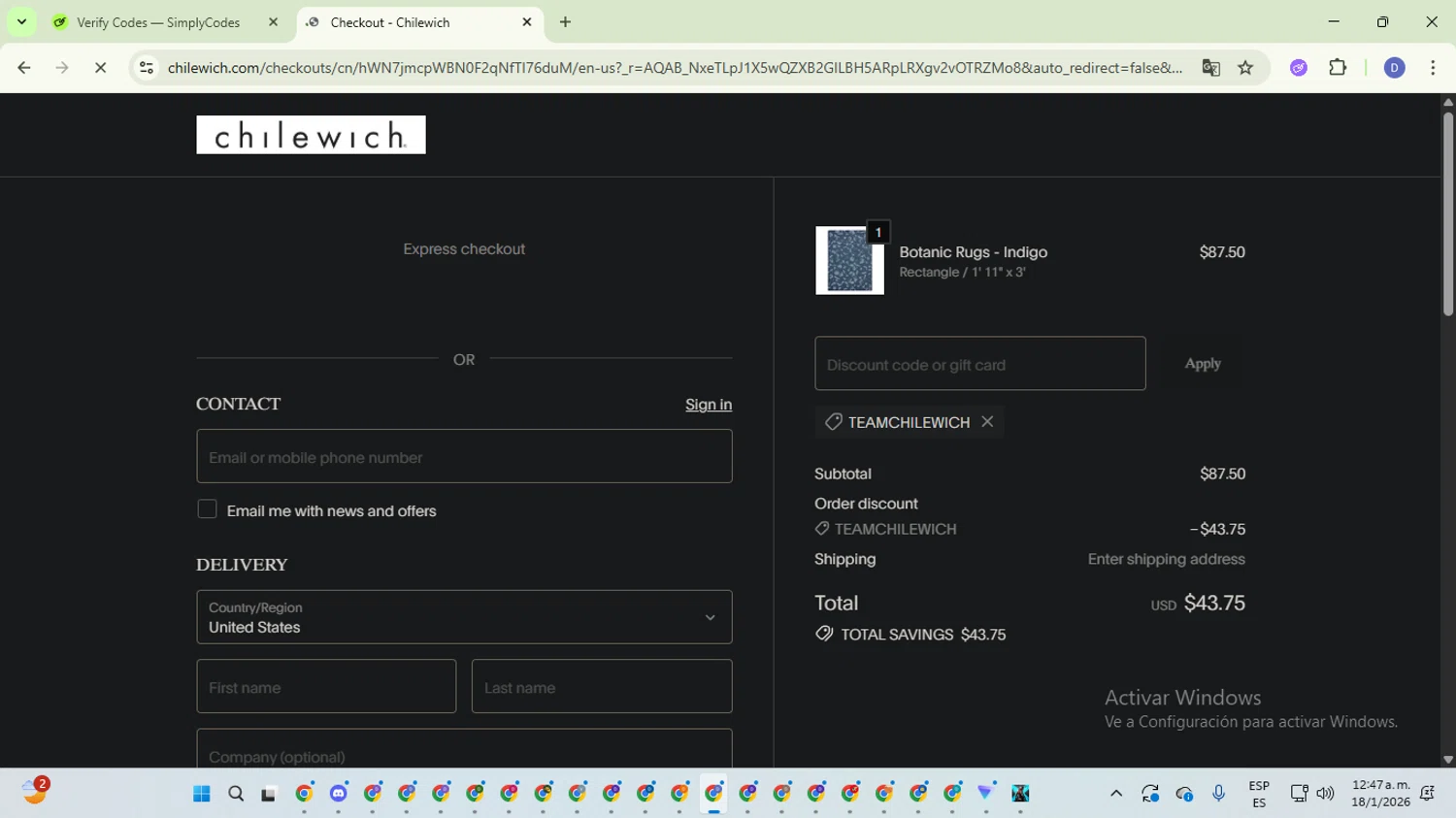Screen dimensions: 1456x818
Task: Click into the First name field
Action: (326, 687)
